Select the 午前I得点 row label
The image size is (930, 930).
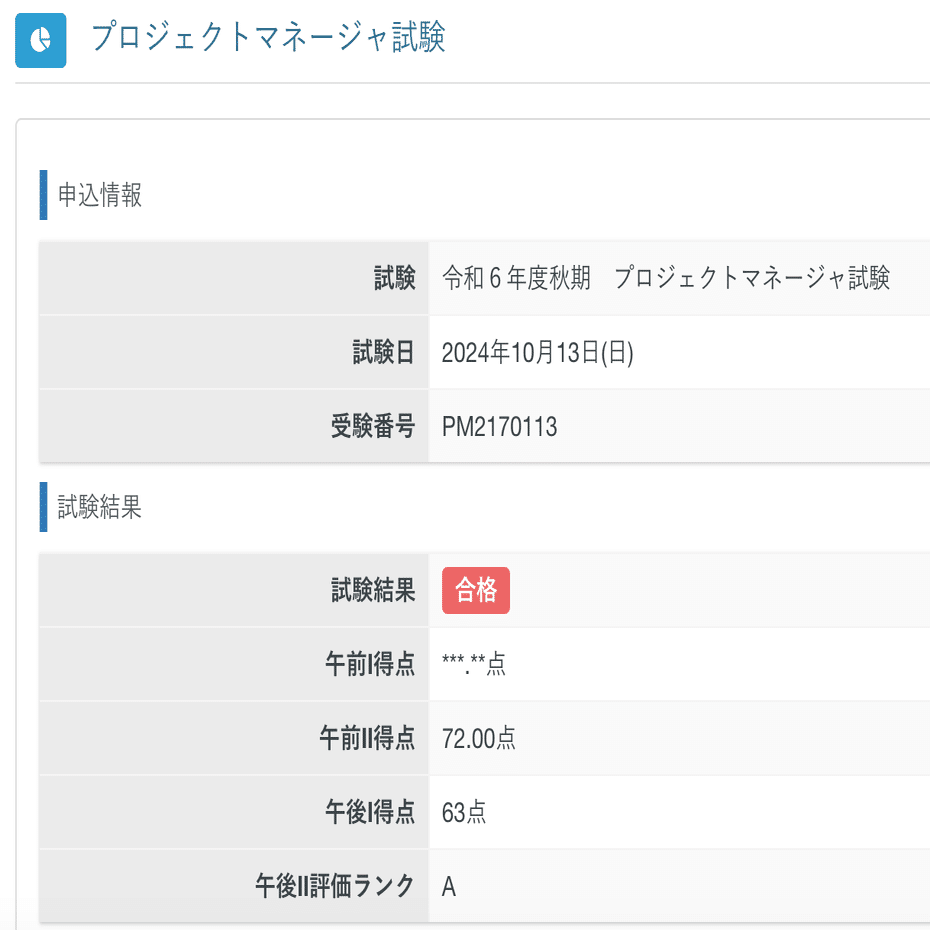click(370, 665)
